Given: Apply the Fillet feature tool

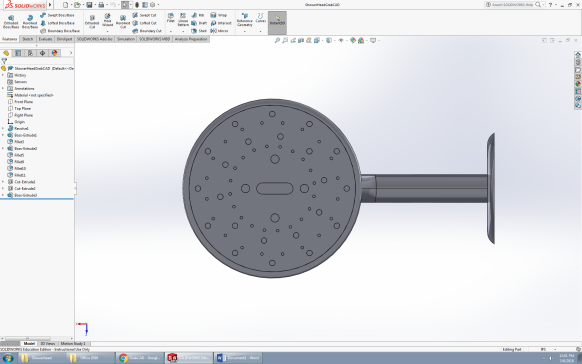Looking at the screenshot, I should click(x=170, y=18).
